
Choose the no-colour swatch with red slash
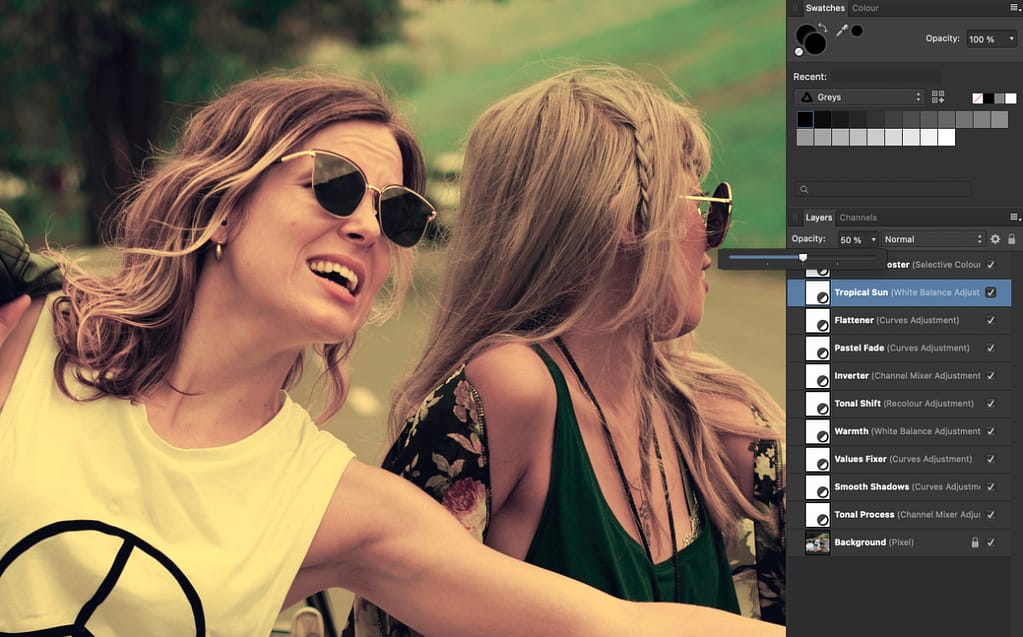point(977,99)
